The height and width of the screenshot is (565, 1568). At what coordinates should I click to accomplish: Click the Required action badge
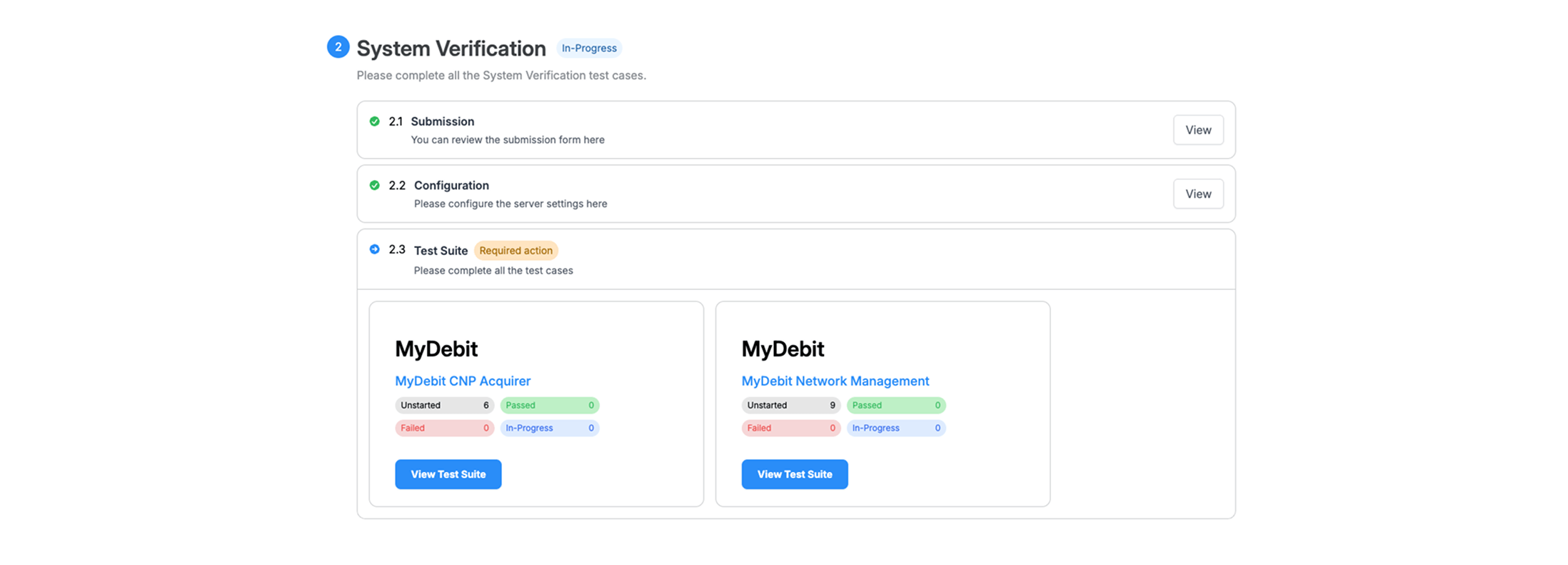click(x=516, y=251)
